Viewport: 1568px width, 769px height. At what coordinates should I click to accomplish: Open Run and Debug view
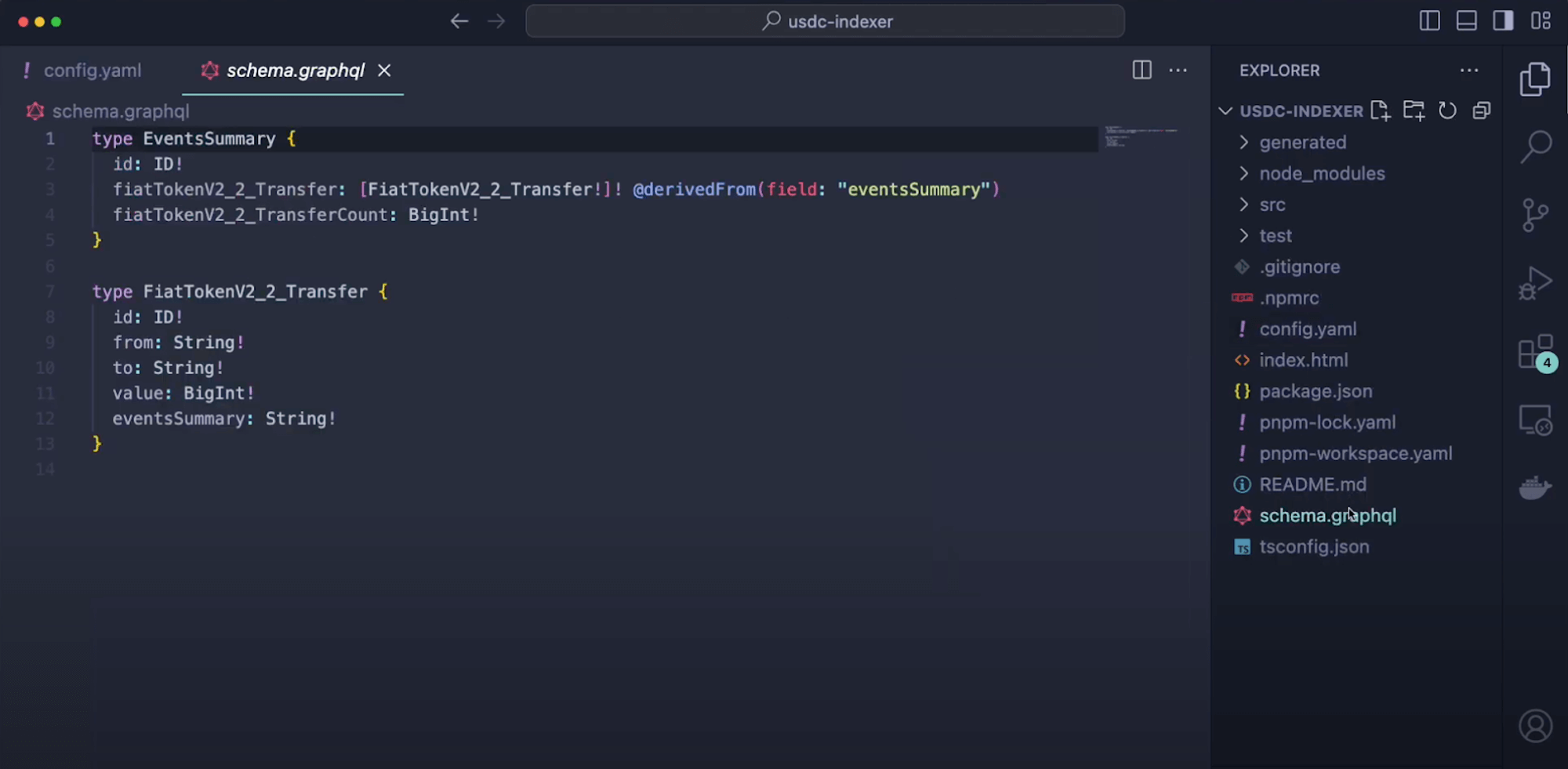point(1536,284)
